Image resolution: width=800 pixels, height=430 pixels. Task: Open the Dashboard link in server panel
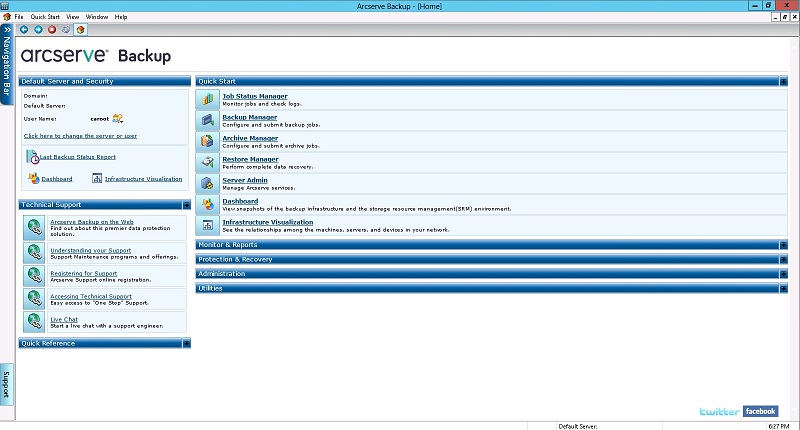pyautogui.click(x=57, y=179)
